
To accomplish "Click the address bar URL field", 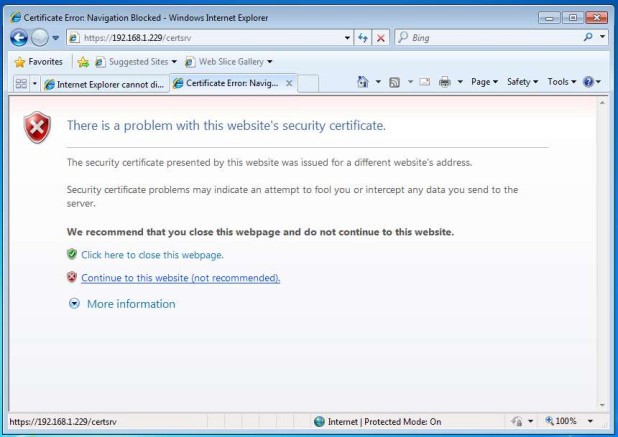I will point(209,38).
